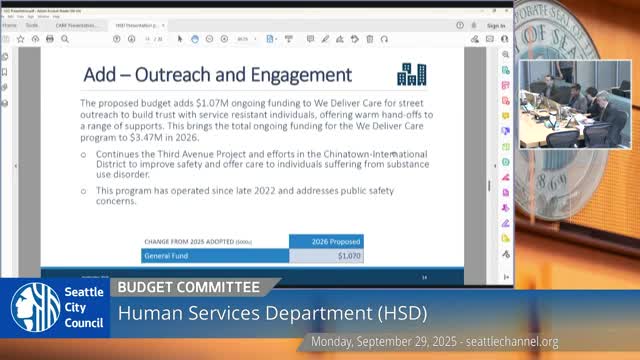Image resolution: width=640 pixels, height=360 pixels.
Task: Open red pen Redact tool in right pane
Action: click(506, 177)
